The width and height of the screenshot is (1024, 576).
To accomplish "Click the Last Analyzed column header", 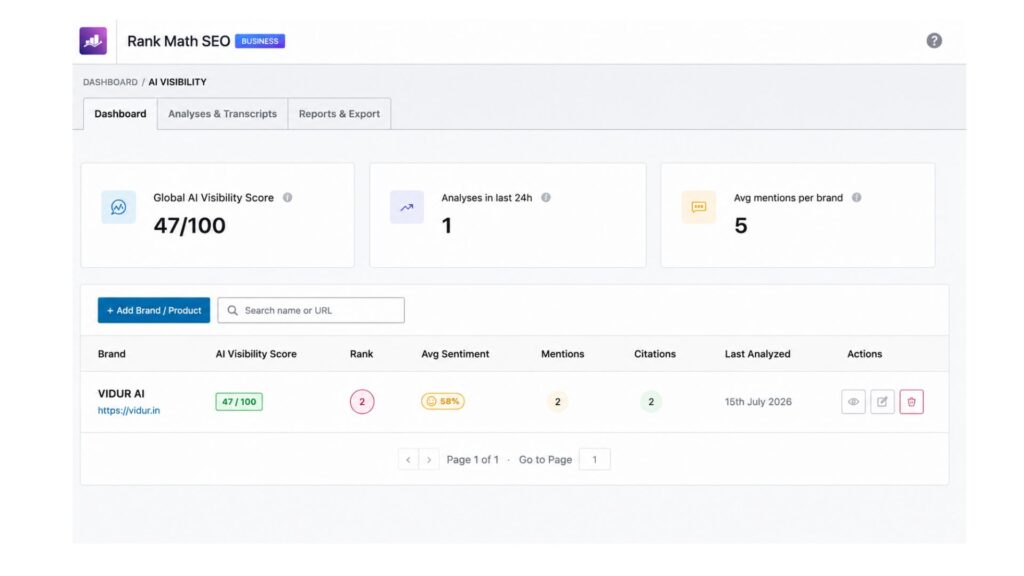I will coord(758,354).
